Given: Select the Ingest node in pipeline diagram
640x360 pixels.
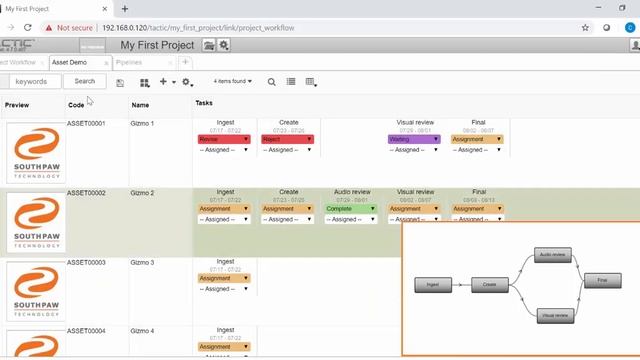Looking at the screenshot, I should pyautogui.click(x=433, y=284).
